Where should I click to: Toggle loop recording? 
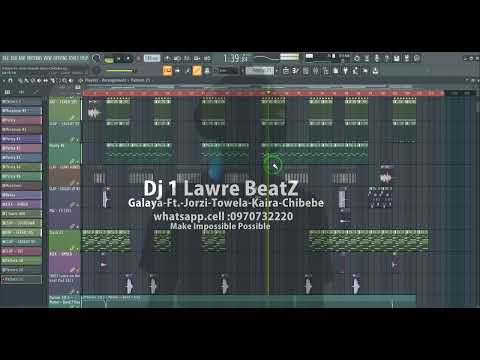point(207,58)
